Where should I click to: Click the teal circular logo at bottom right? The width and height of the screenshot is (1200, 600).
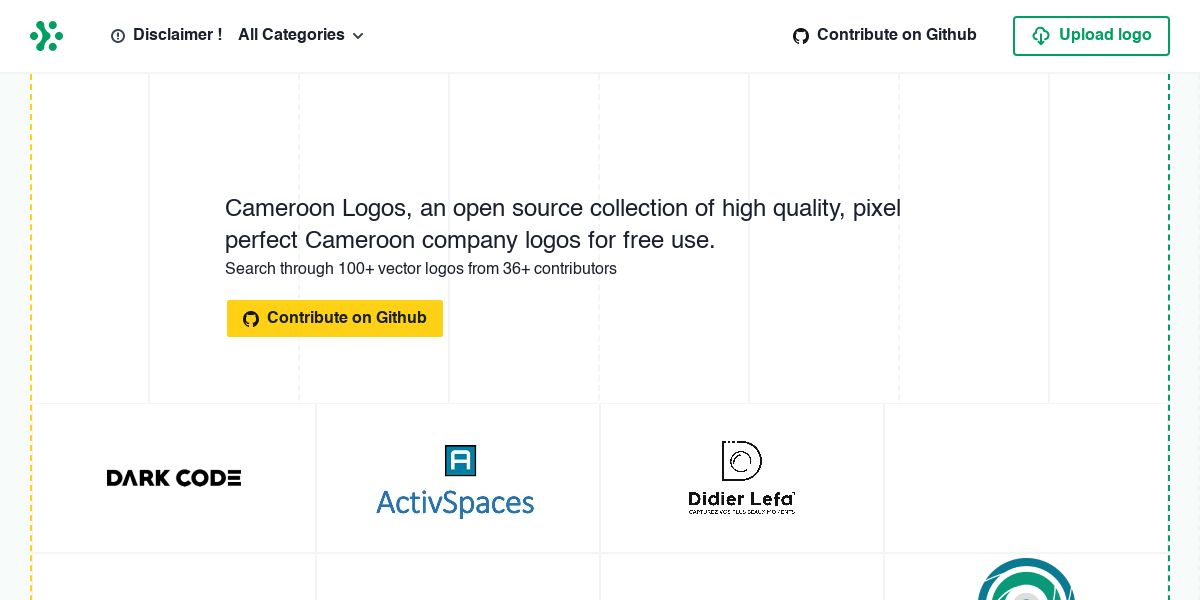pyautogui.click(x=1026, y=582)
